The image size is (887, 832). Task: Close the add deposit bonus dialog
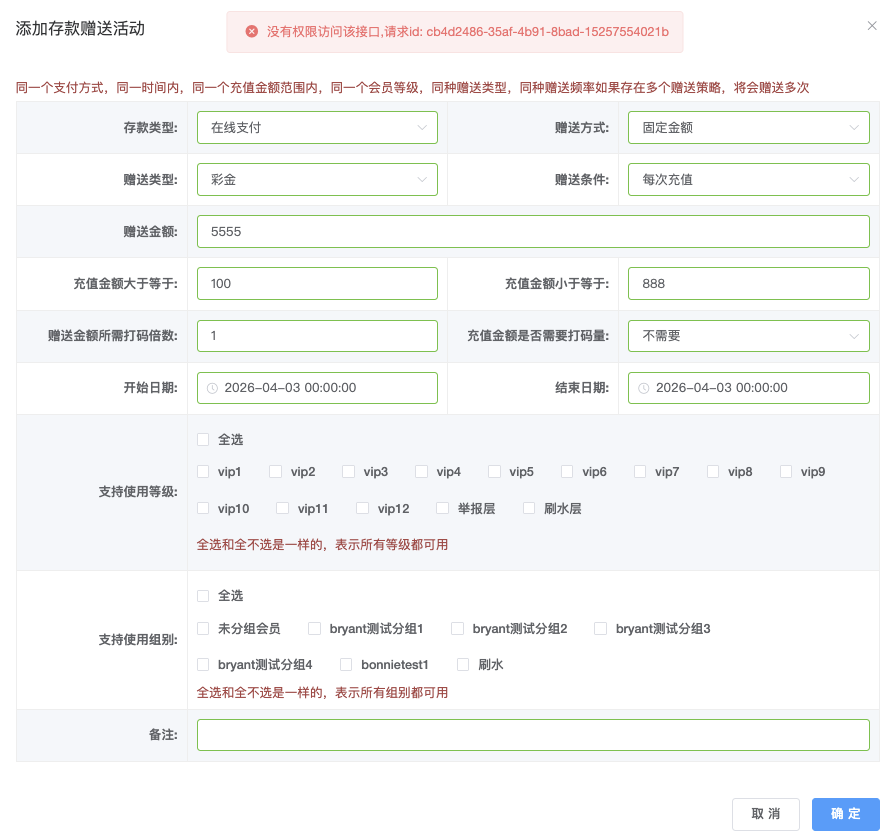tap(872, 26)
